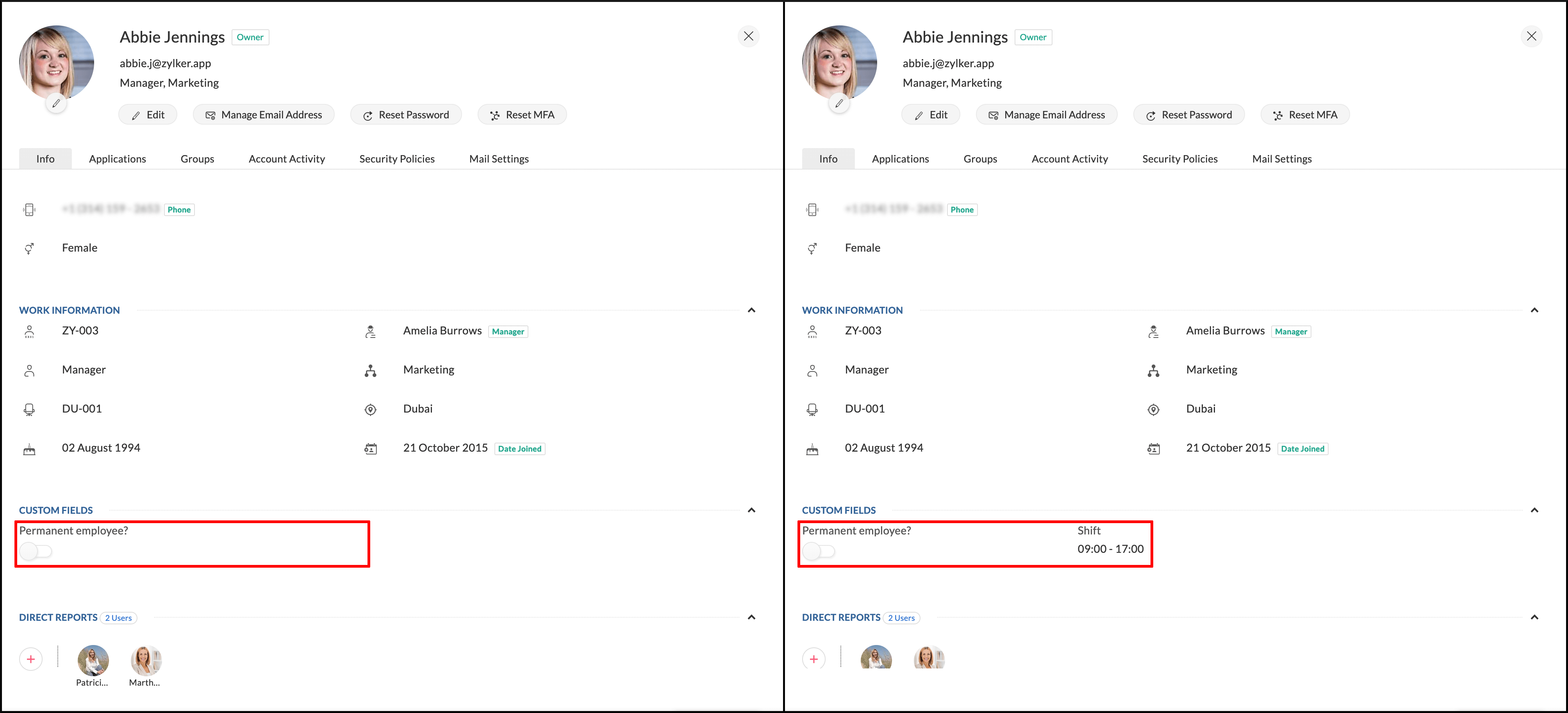The width and height of the screenshot is (1568, 713).
Task: Click the add direct report plus icon in left panel
Action: [x=31, y=659]
